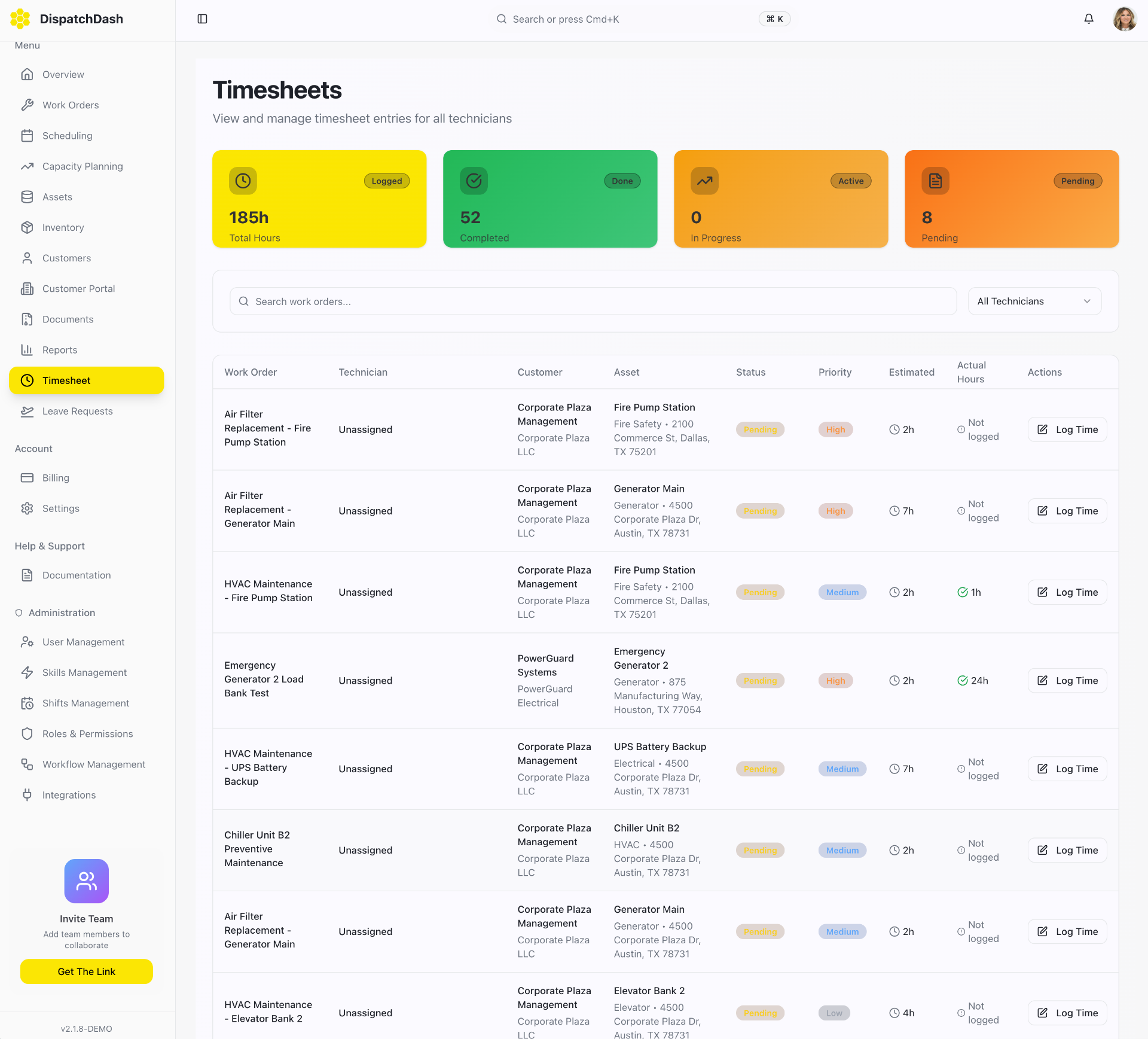
Task: Click the Assets database icon
Action: coord(27,197)
